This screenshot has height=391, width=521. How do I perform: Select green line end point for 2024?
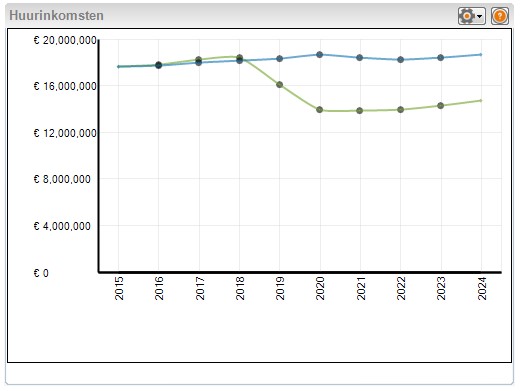pyautogui.click(x=480, y=100)
